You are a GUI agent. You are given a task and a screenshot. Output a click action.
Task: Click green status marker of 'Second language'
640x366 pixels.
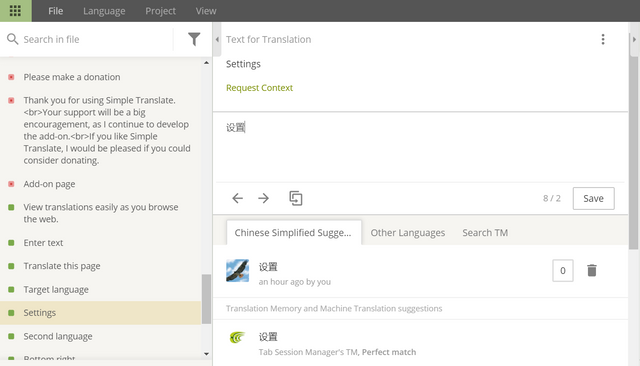11,336
